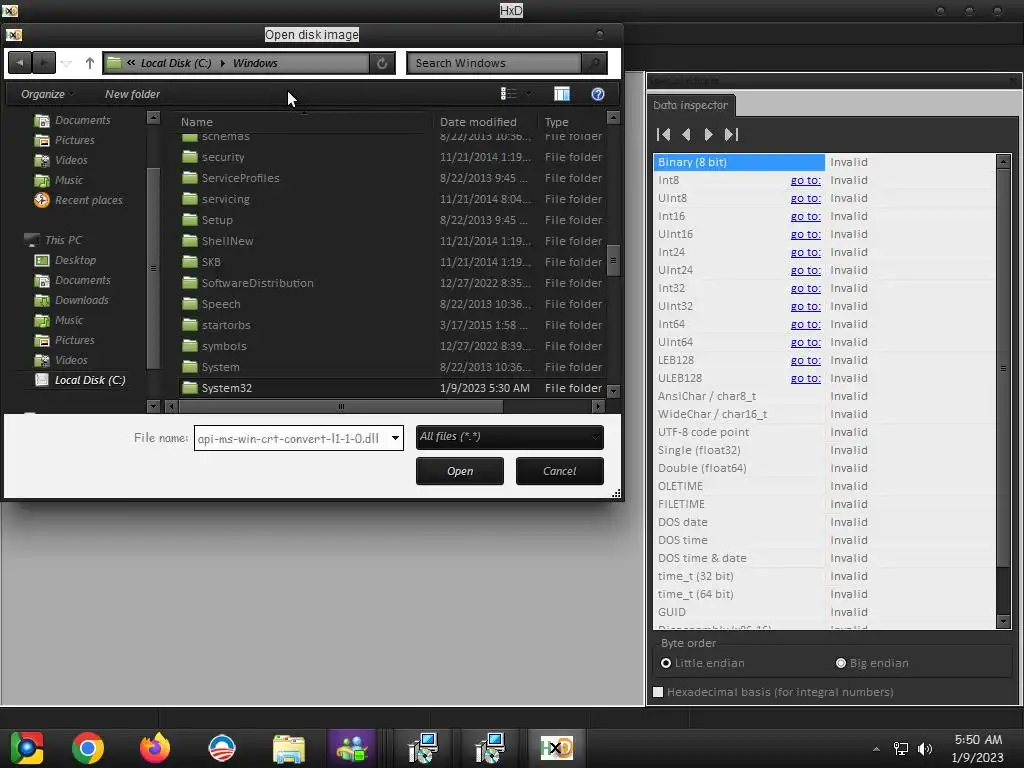Click Windows in the address path

[255, 63]
